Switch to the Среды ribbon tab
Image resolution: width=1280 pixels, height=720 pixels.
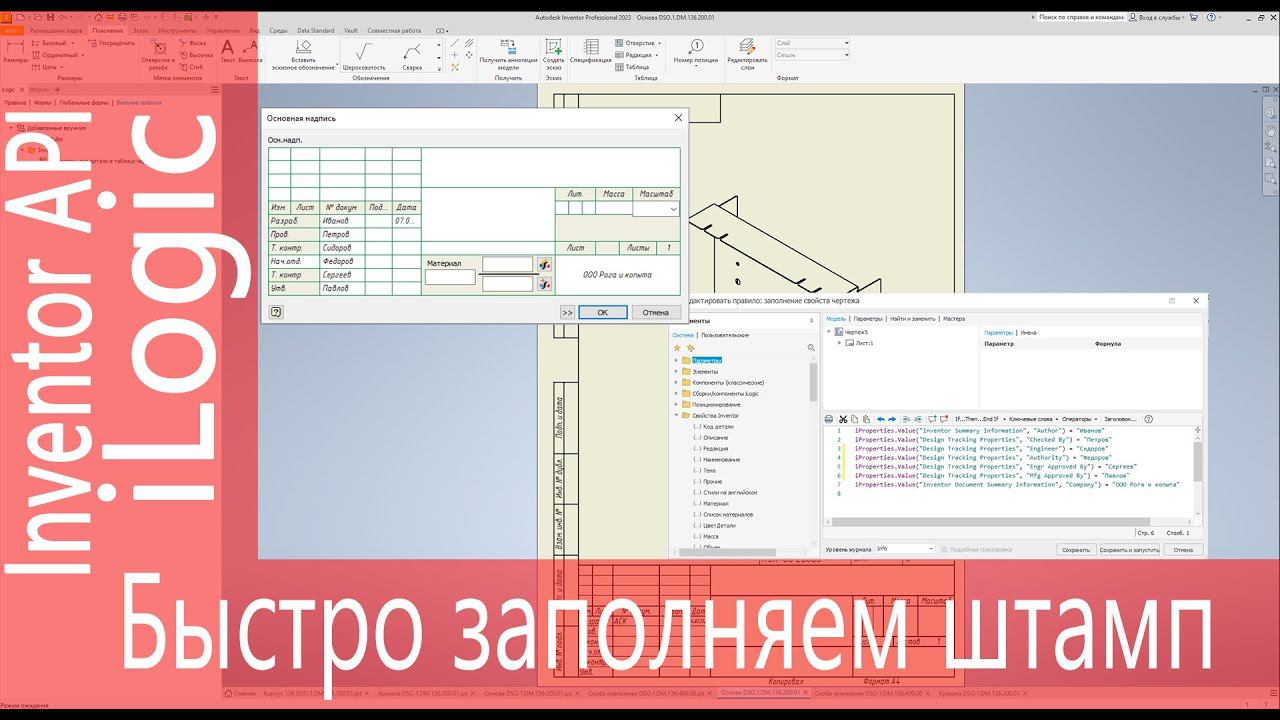click(x=279, y=31)
